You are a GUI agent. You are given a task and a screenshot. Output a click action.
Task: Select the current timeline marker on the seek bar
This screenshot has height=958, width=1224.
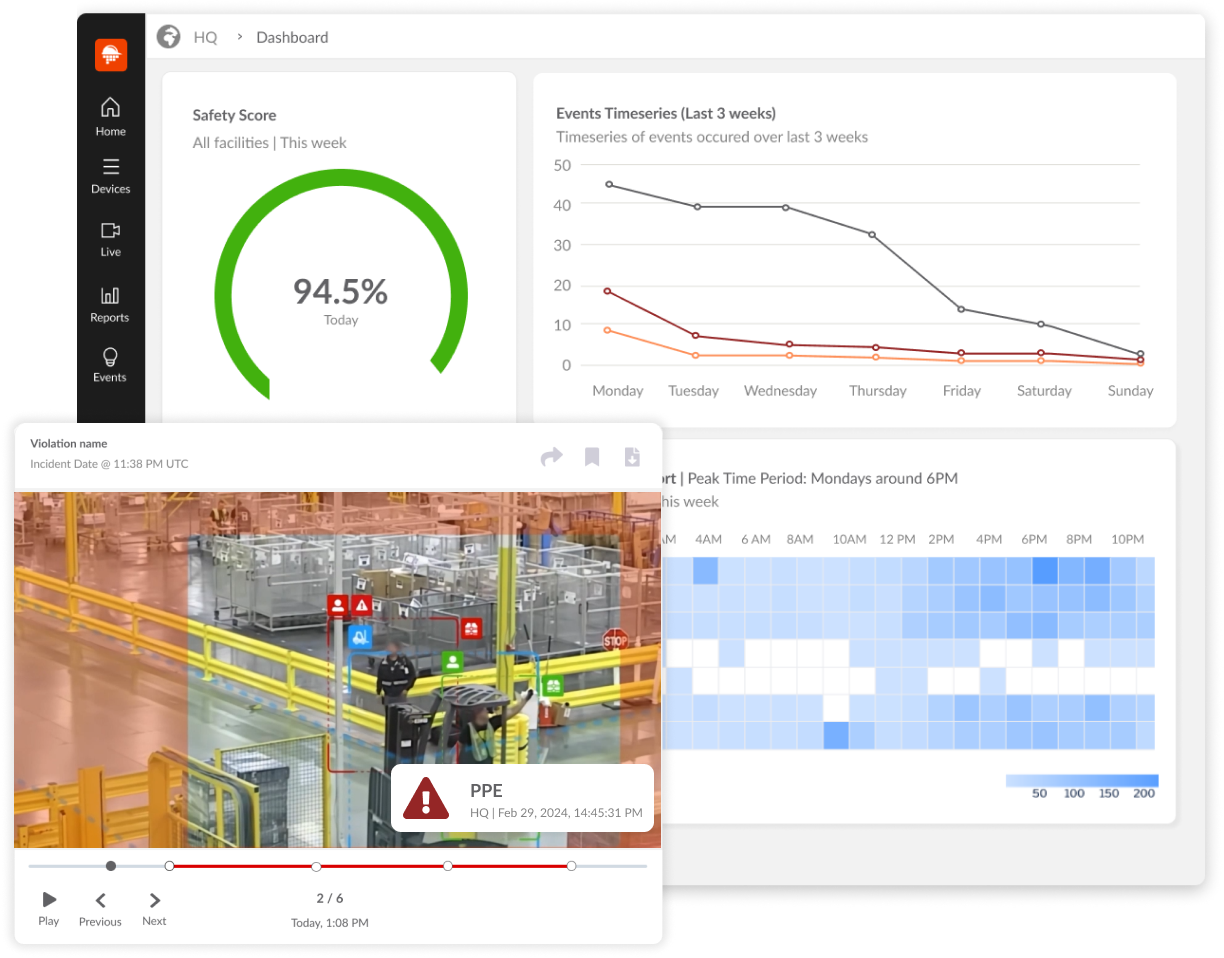coord(110,866)
